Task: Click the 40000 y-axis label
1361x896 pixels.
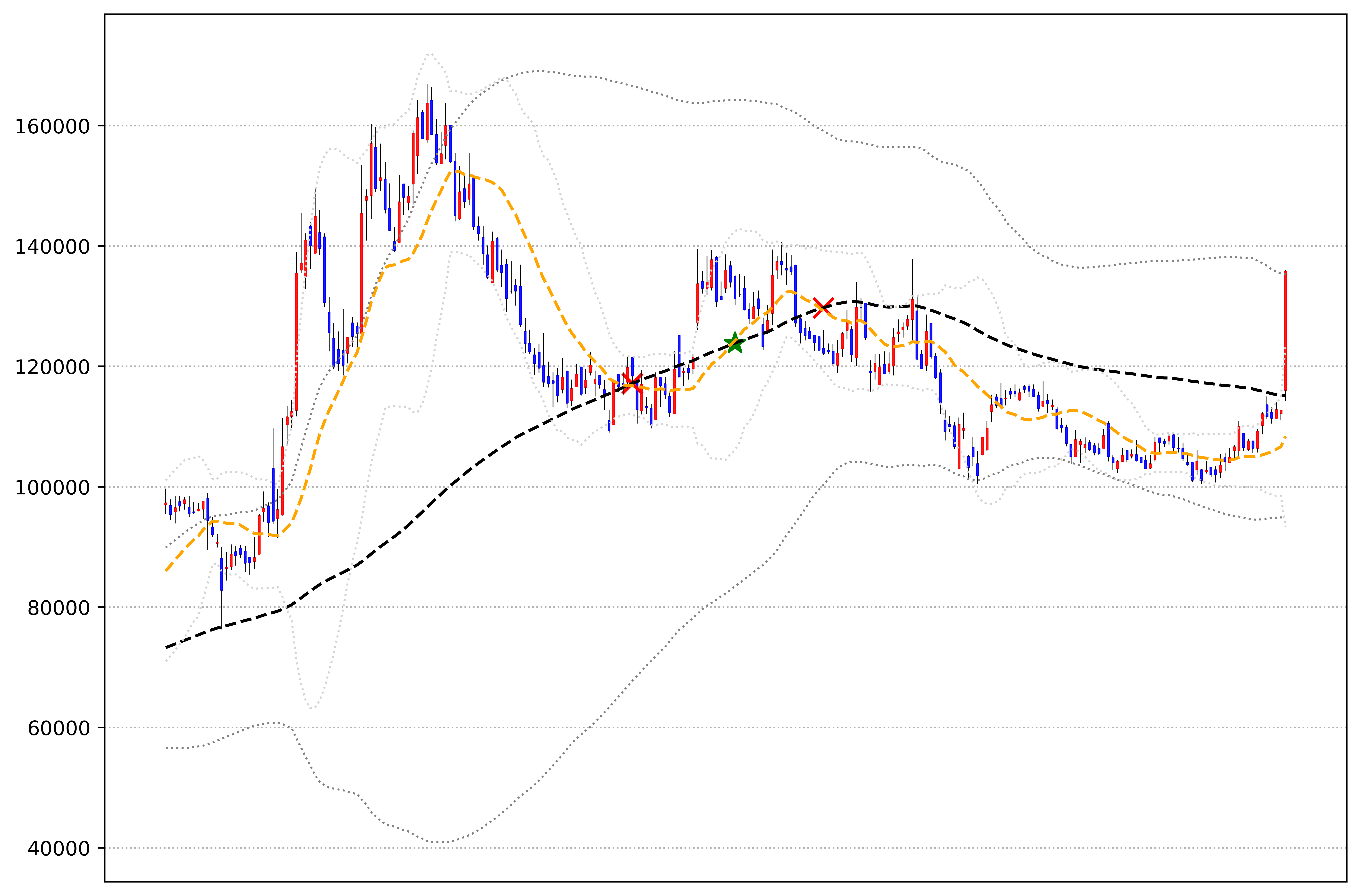Action: [x=59, y=849]
